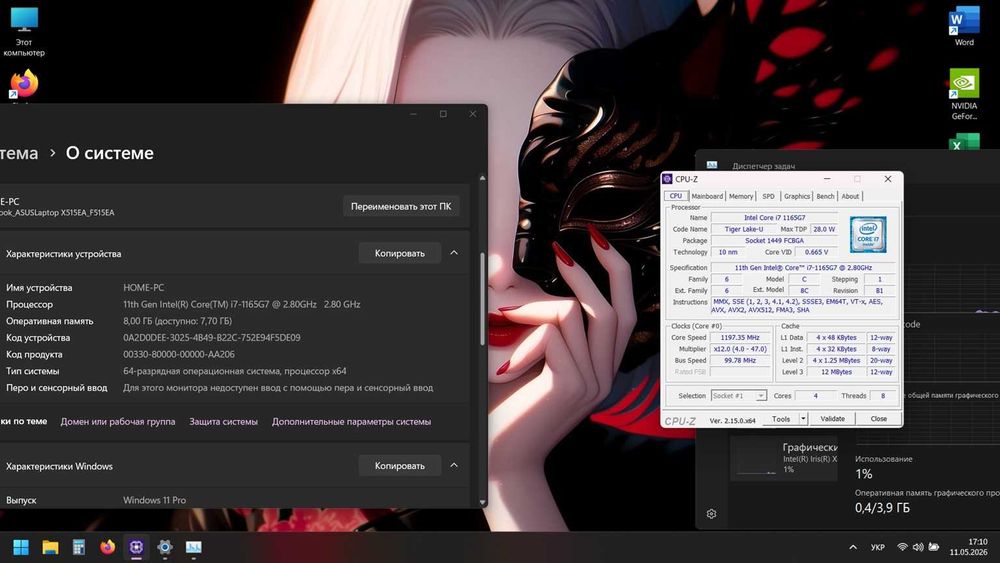Click the Tiger Lake-U code name value
1000x563 pixels.
(743, 229)
